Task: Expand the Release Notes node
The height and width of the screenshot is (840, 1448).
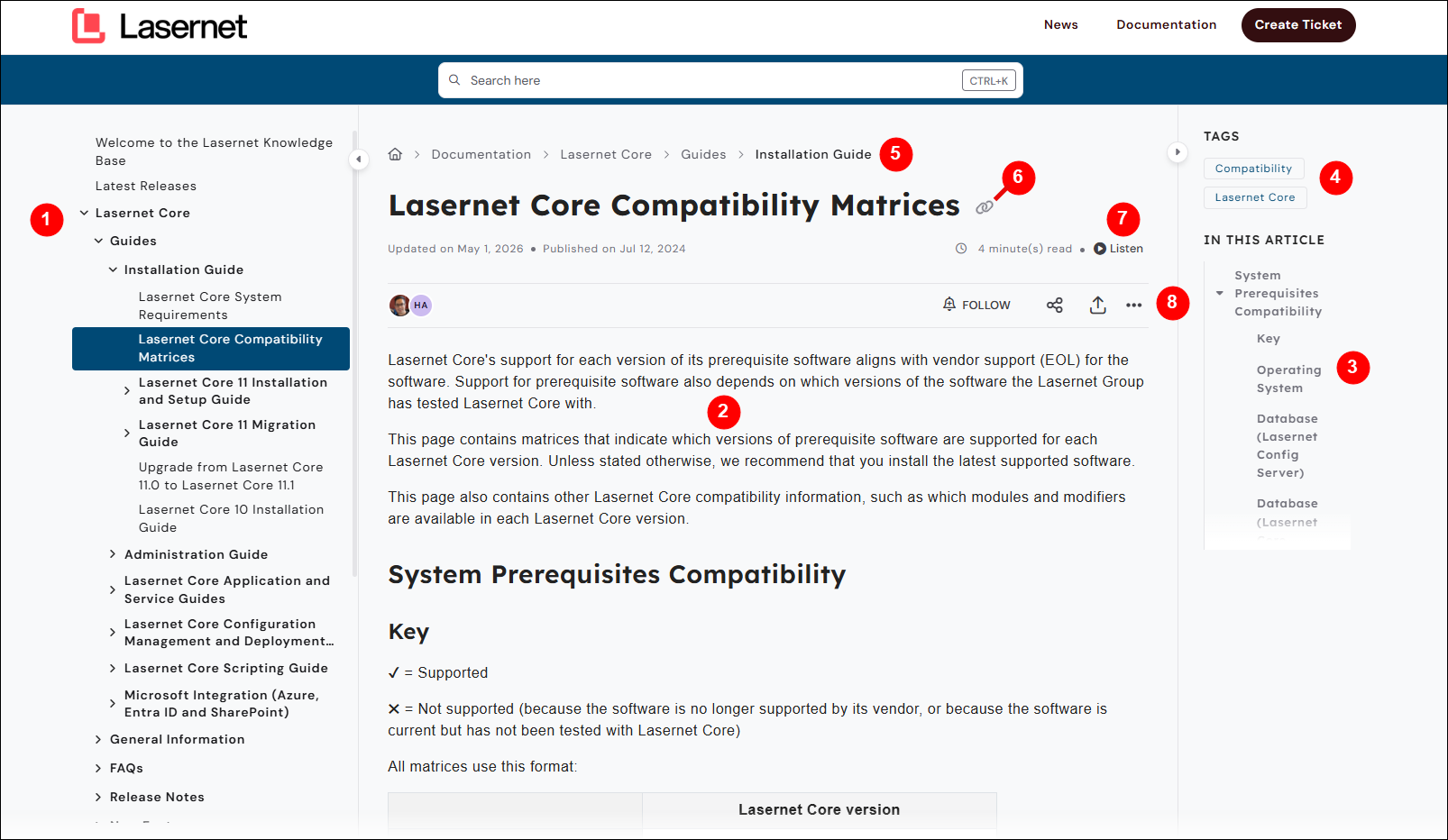Action: (98, 798)
